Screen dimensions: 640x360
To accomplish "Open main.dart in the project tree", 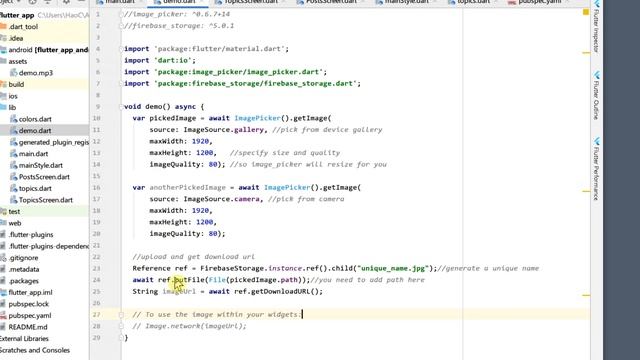I will tap(33, 154).
